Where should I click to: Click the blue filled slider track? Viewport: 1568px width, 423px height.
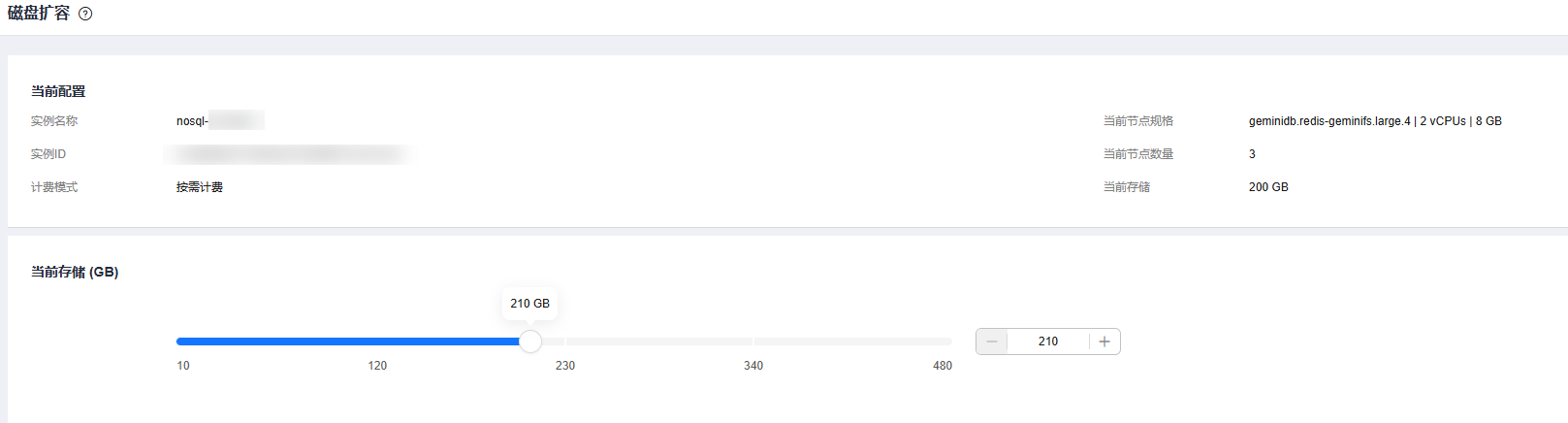[349, 342]
